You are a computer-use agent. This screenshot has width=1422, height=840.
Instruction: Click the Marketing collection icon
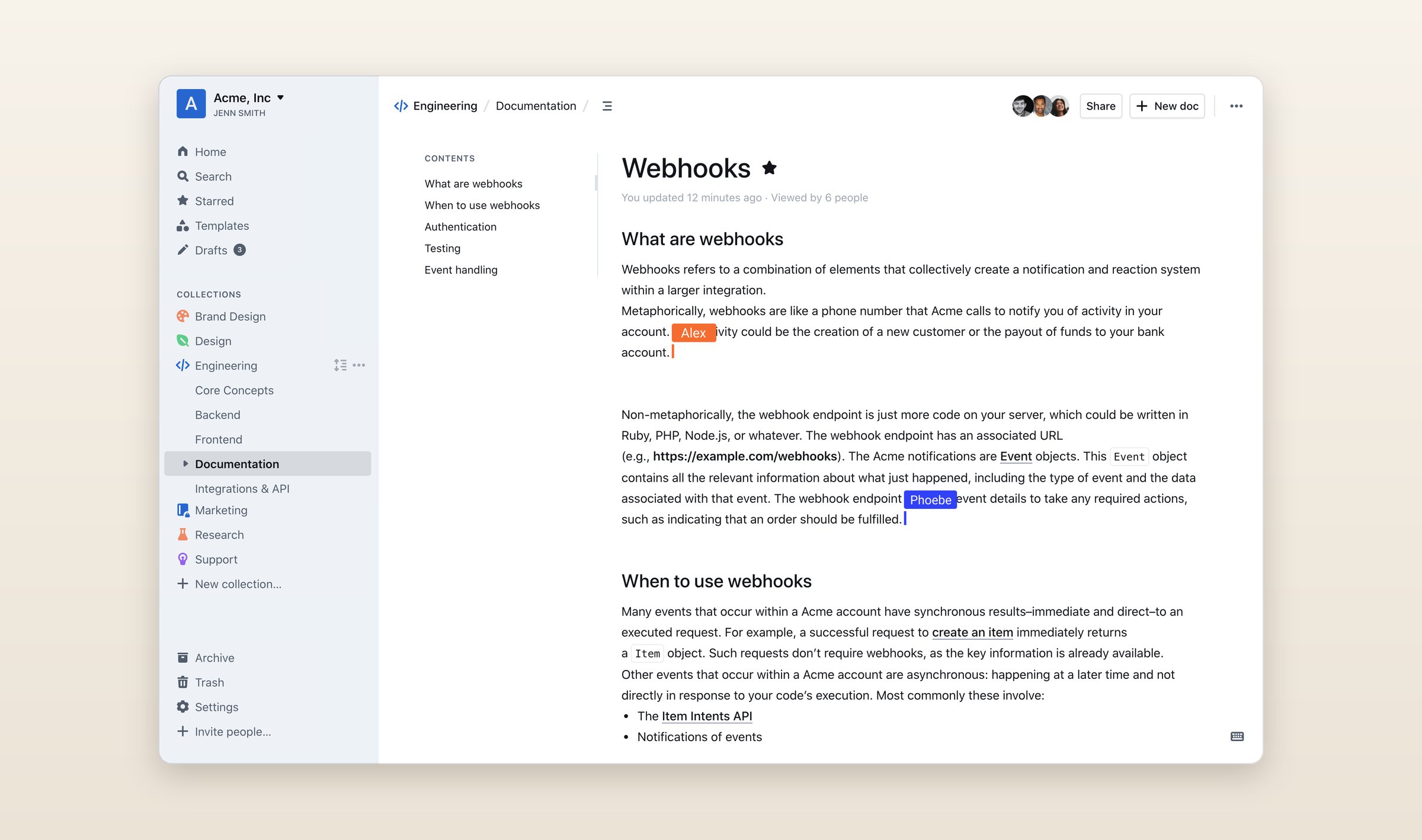182,510
